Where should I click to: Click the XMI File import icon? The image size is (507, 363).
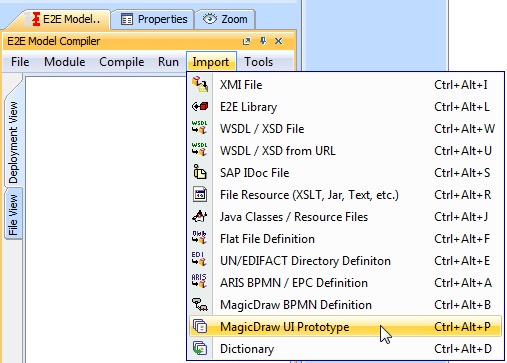pyautogui.click(x=200, y=84)
